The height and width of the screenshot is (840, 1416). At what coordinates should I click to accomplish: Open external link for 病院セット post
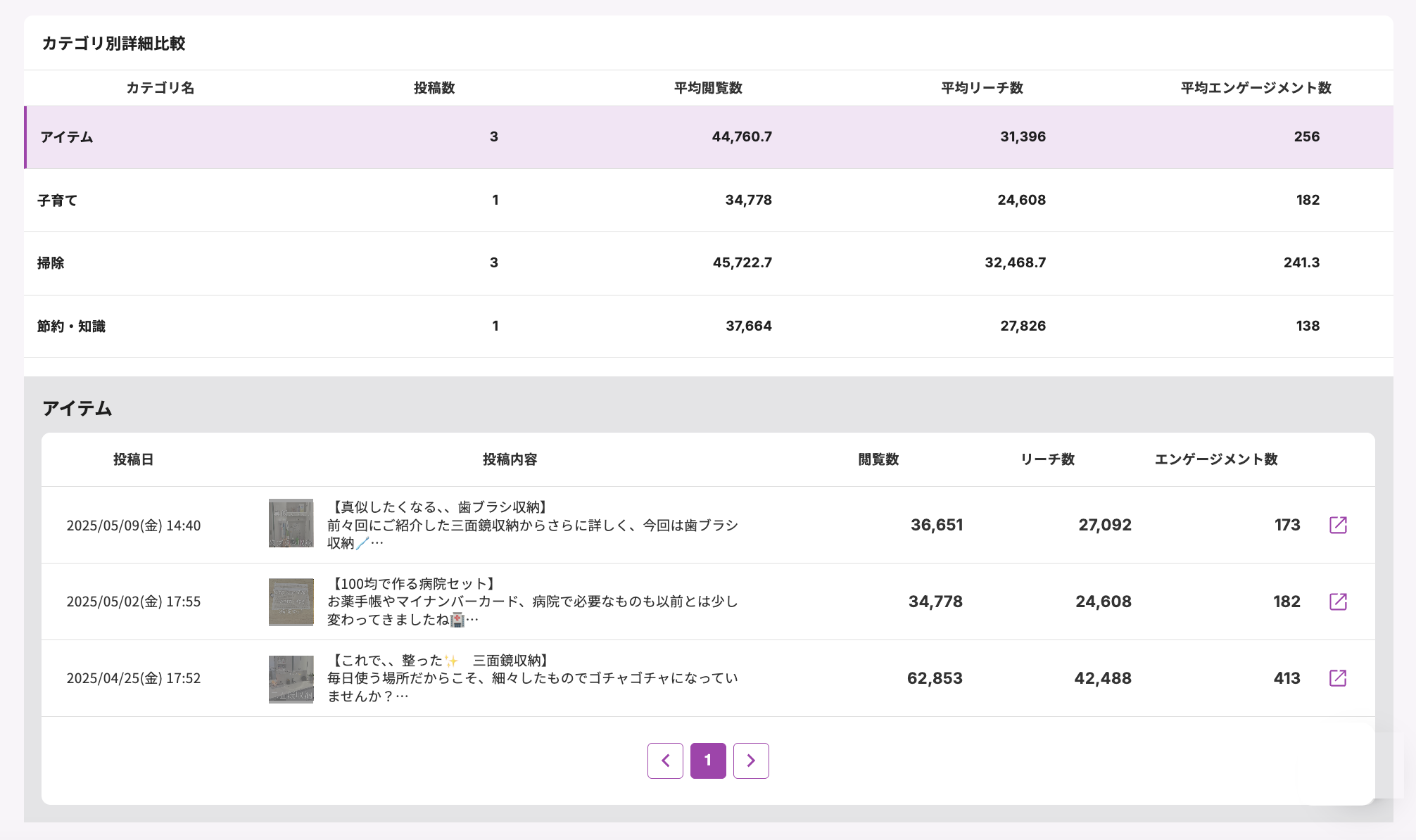click(1338, 602)
